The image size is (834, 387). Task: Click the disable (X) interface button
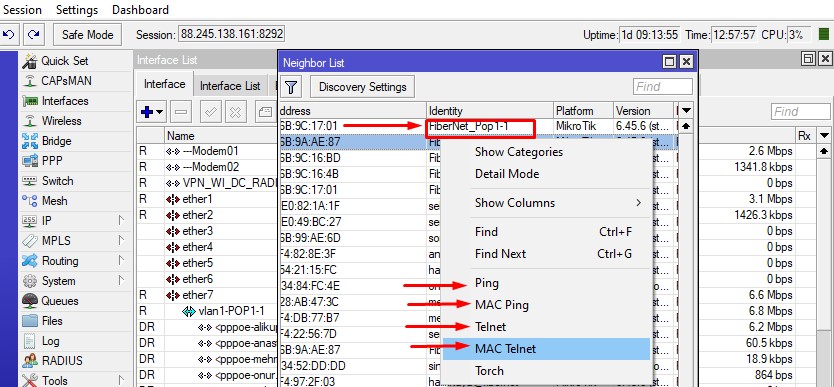coord(235,112)
